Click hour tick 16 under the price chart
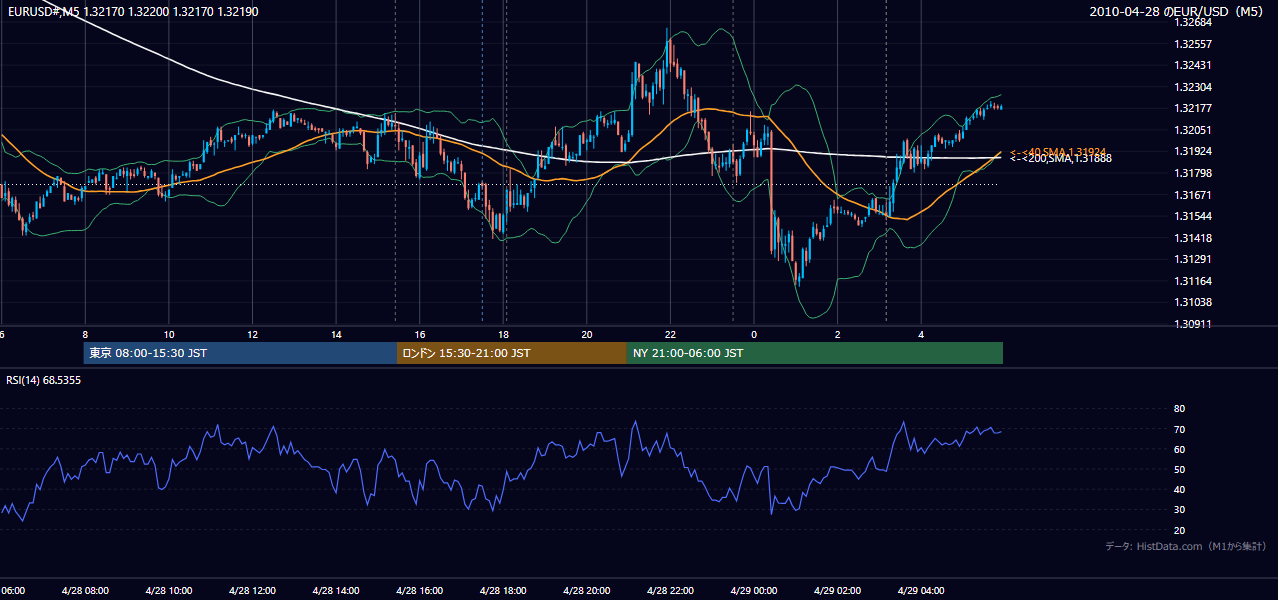The image size is (1278, 600). 420,334
